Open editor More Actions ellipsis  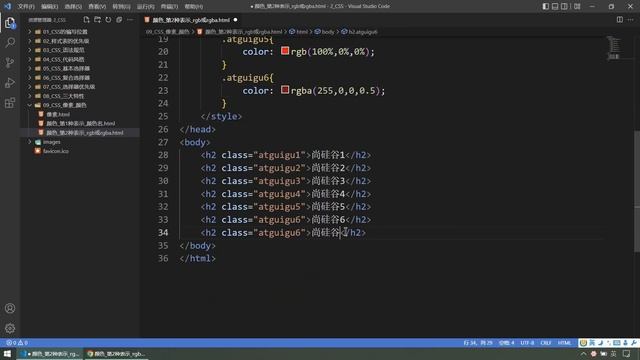coord(631,20)
